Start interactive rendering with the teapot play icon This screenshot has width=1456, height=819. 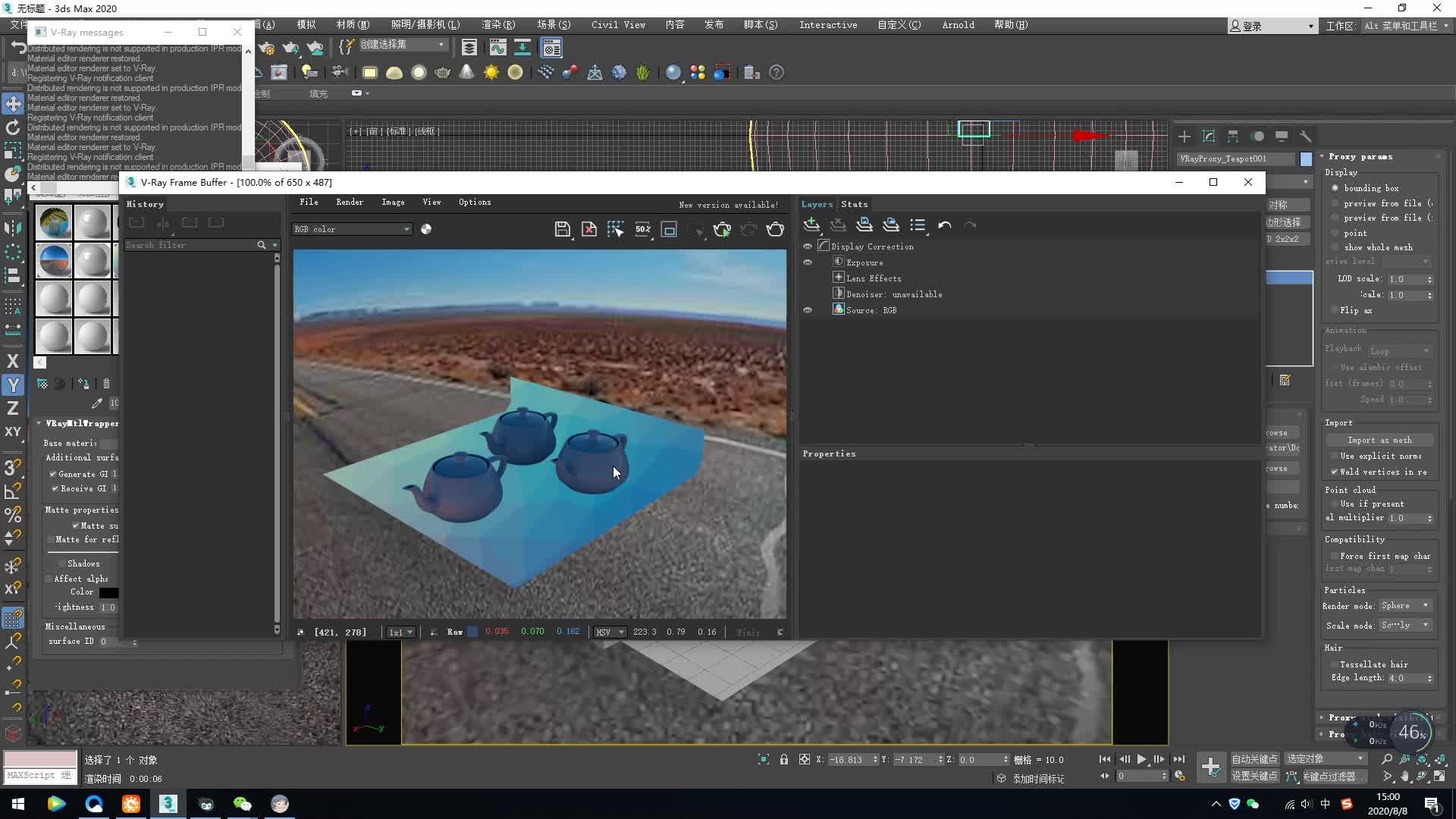(722, 230)
